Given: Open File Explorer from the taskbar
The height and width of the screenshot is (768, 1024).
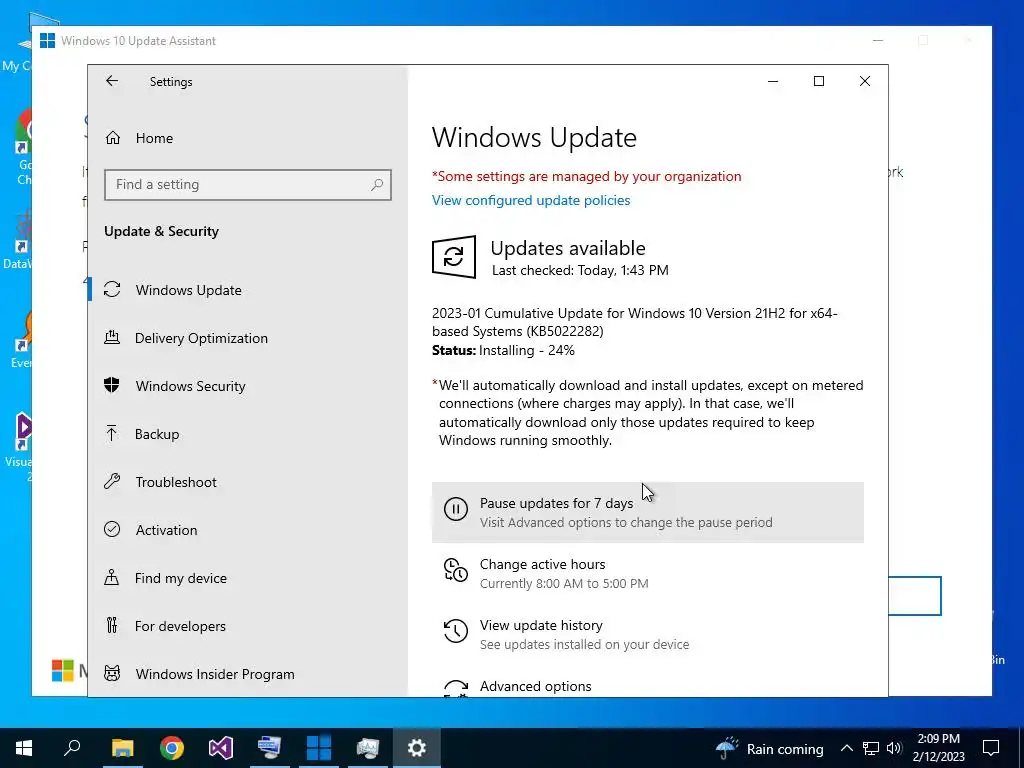Looking at the screenshot, I should [x=122, y=748].
